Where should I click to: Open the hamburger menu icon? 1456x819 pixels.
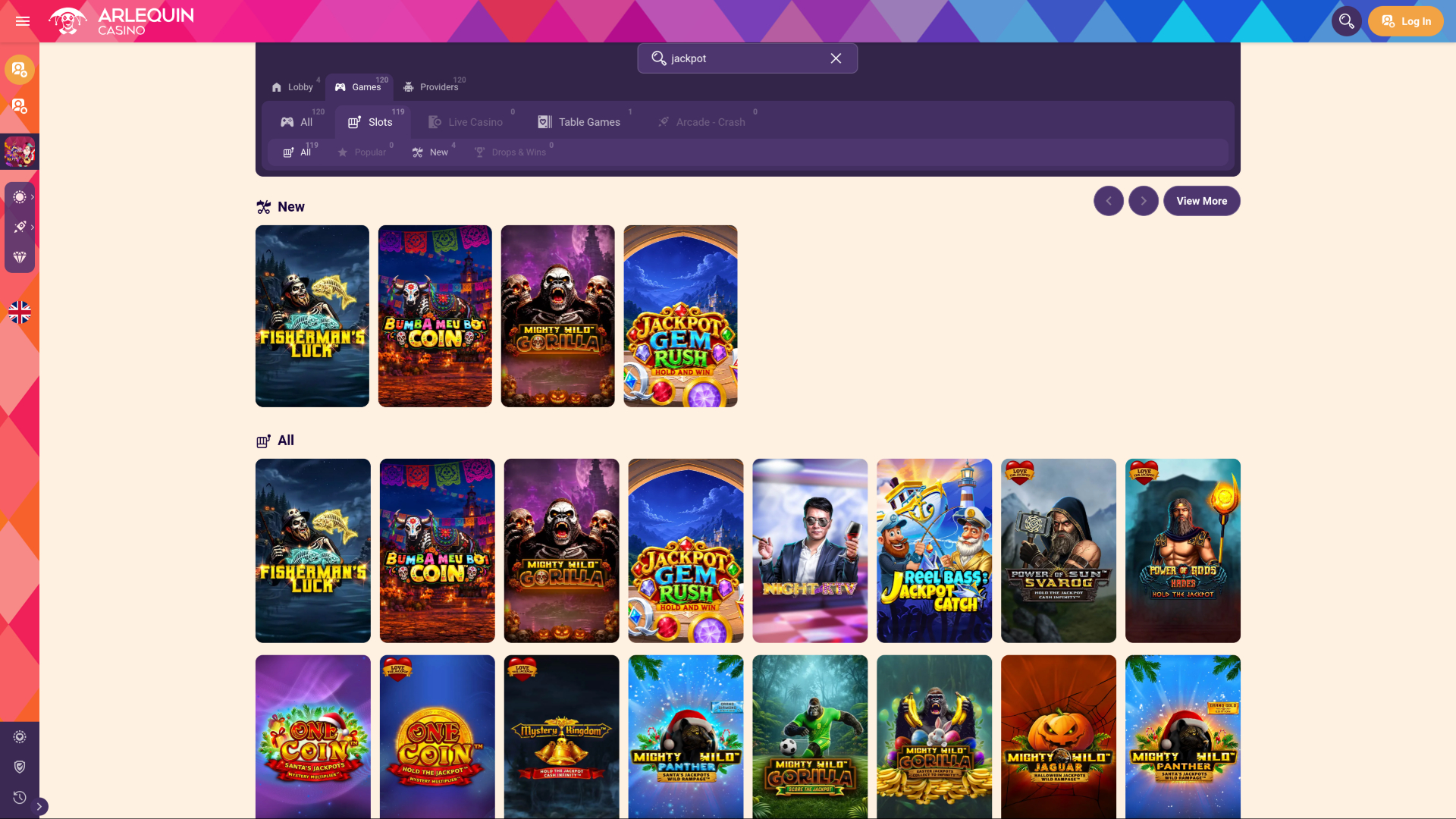click(x=23, y=21)
